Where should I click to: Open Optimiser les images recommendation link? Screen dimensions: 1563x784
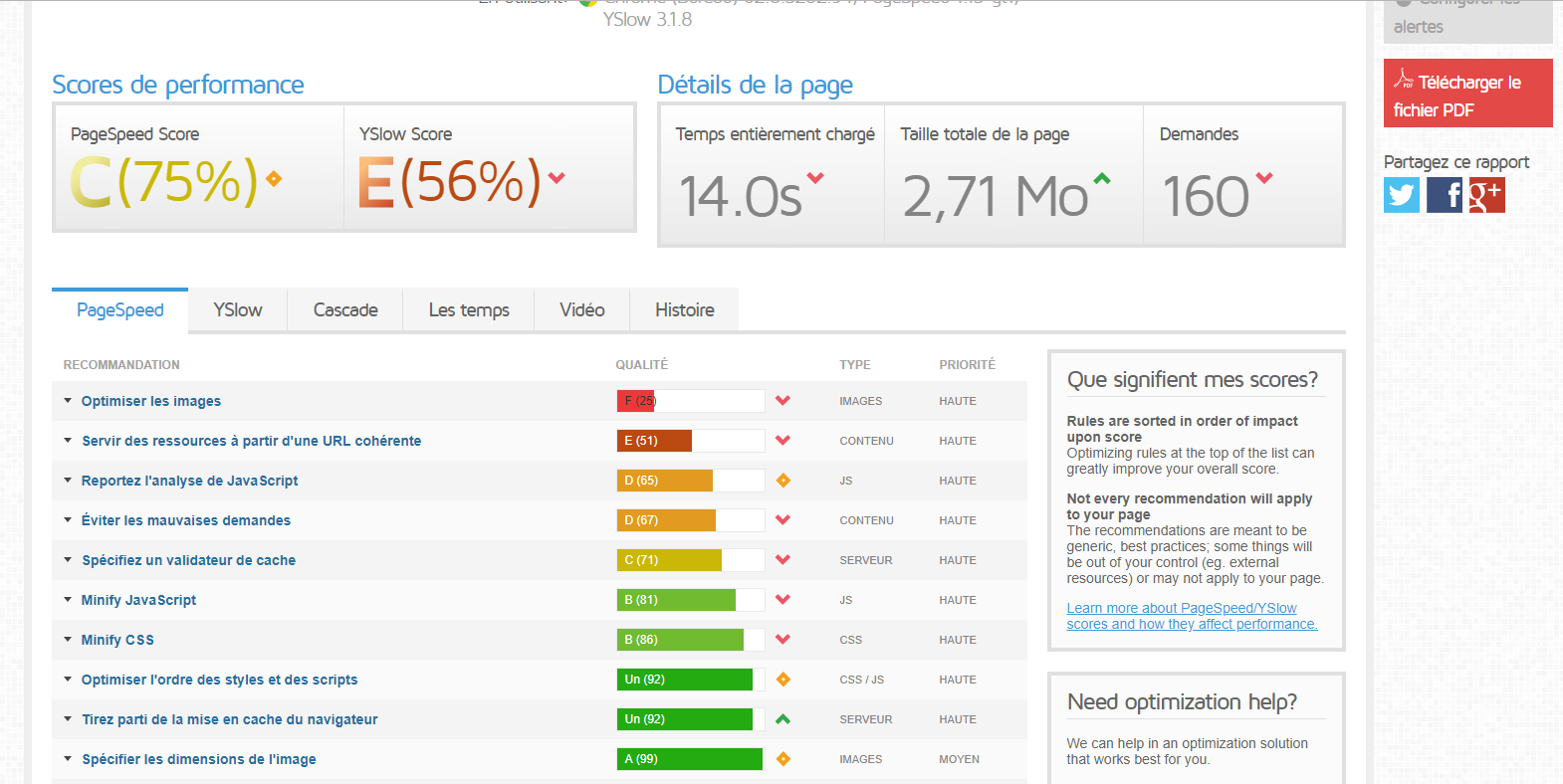(151, 401)
